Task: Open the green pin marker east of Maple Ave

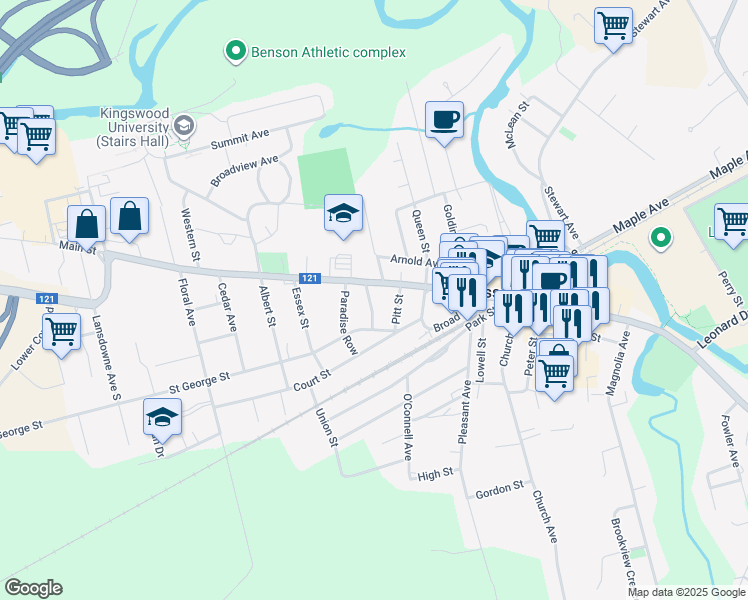Action: 659,237
